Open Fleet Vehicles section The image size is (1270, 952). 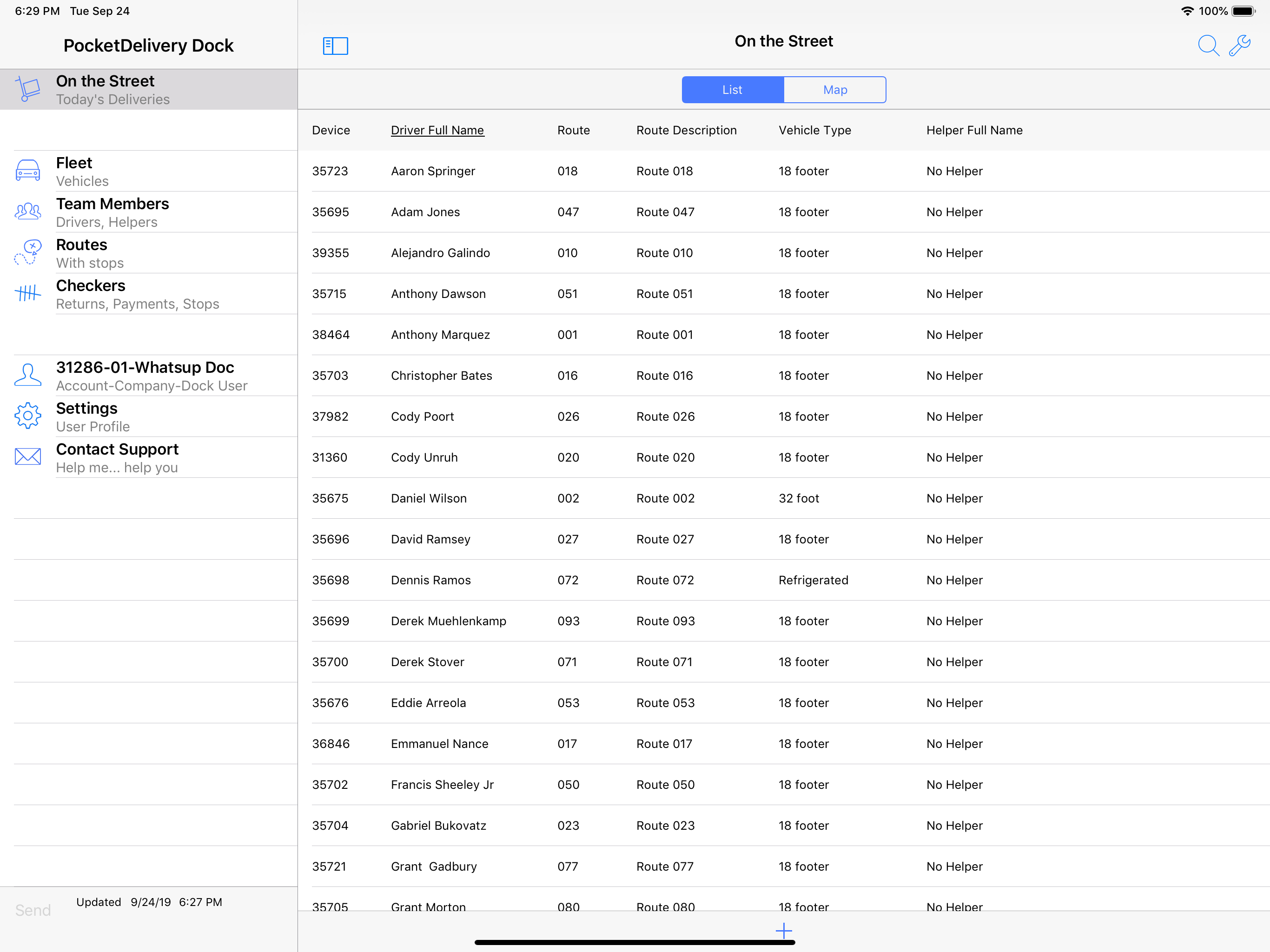tap(149, 171)
